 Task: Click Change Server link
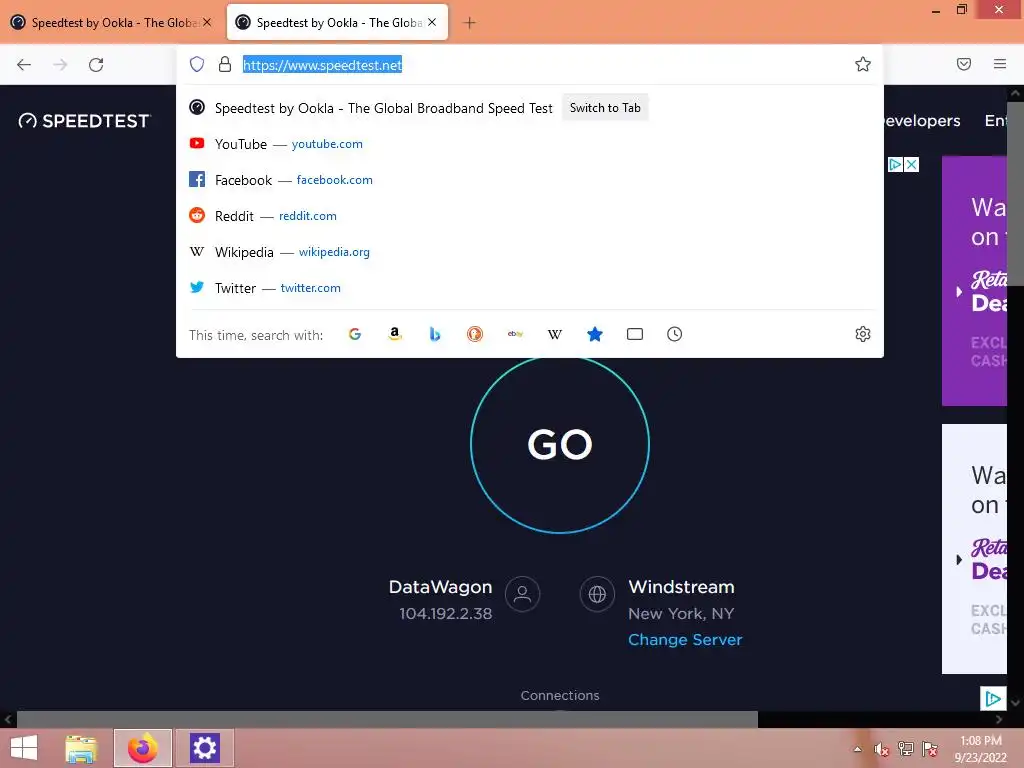coord(685,639)
